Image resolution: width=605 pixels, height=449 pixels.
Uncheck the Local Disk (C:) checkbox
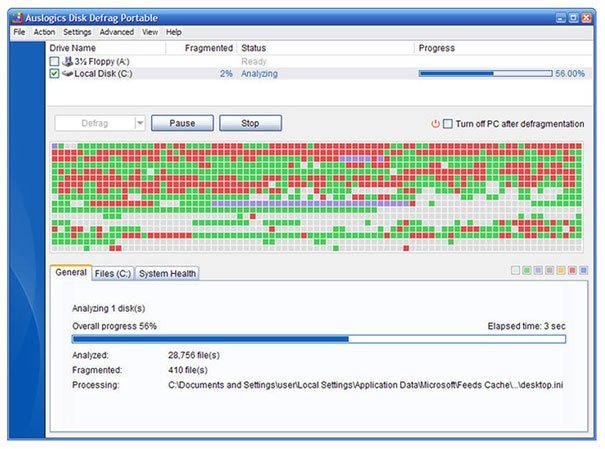54,73
